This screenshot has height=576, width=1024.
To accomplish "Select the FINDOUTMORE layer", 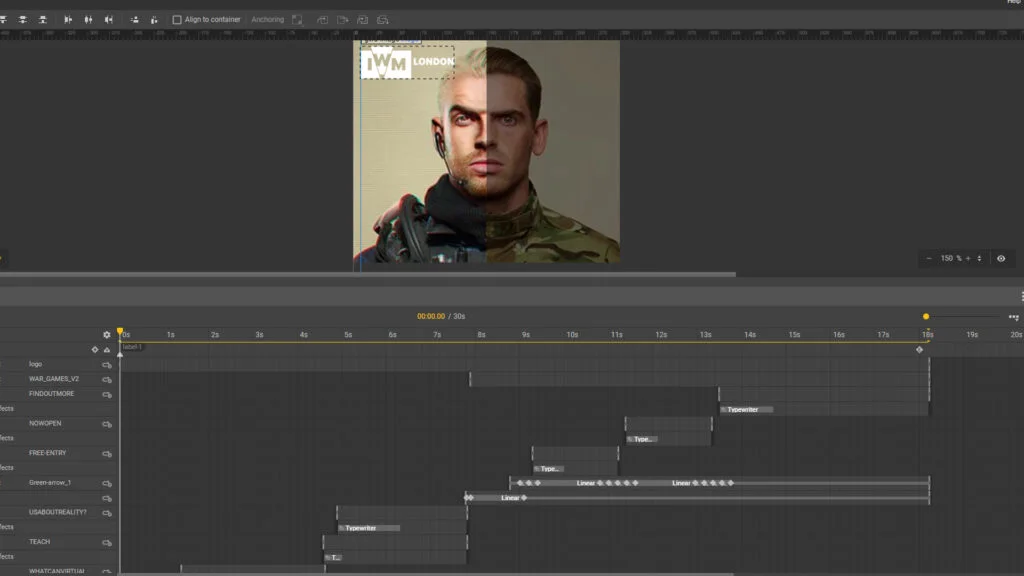I will (52, 394).
